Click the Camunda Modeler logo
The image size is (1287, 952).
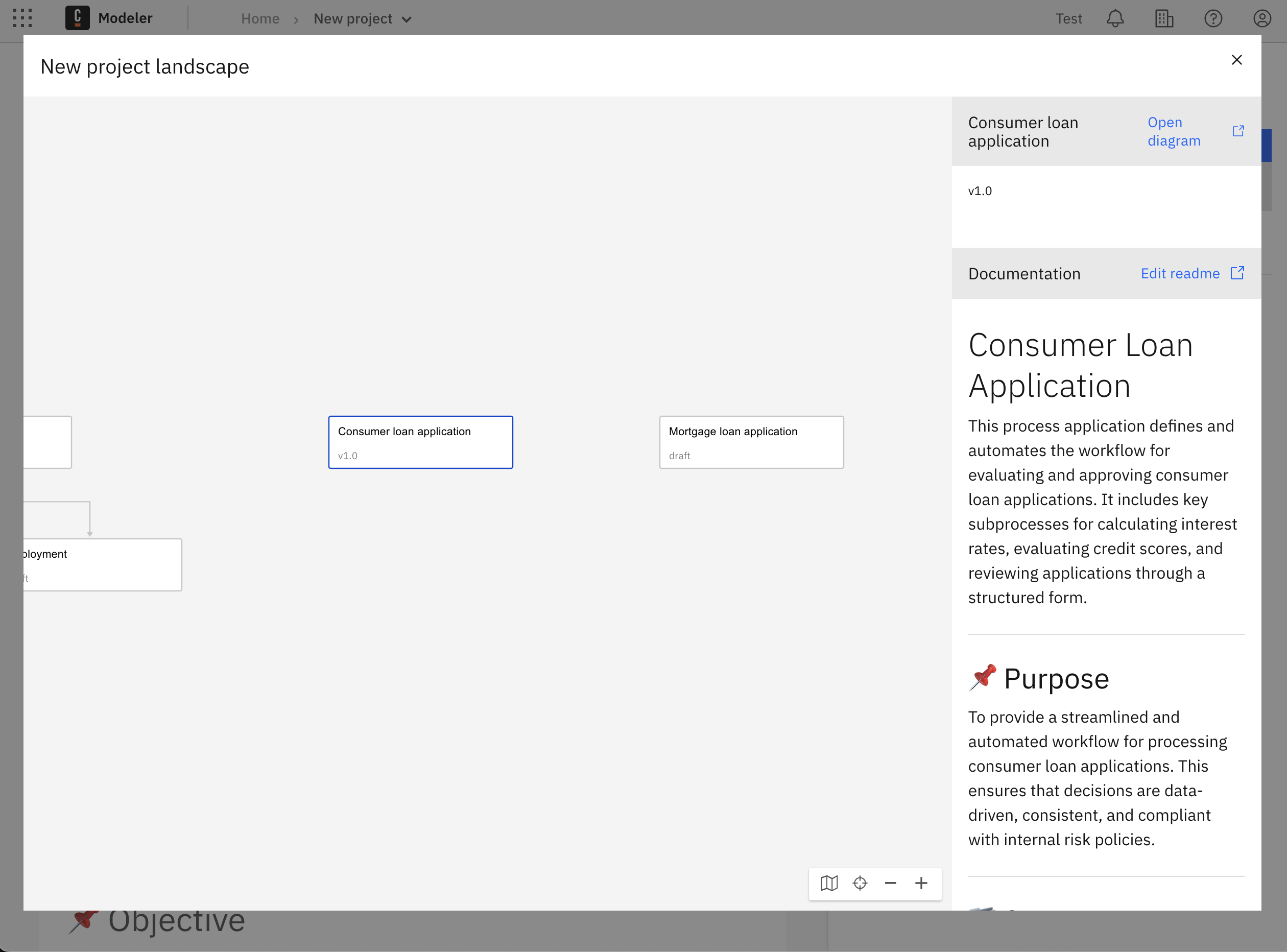78,18
